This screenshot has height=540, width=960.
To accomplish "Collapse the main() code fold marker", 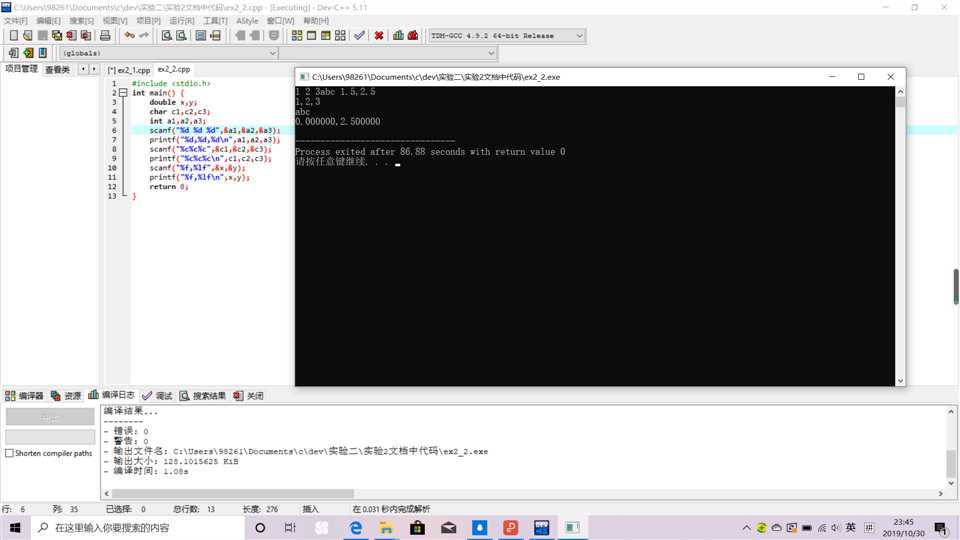I will [123, 93].
